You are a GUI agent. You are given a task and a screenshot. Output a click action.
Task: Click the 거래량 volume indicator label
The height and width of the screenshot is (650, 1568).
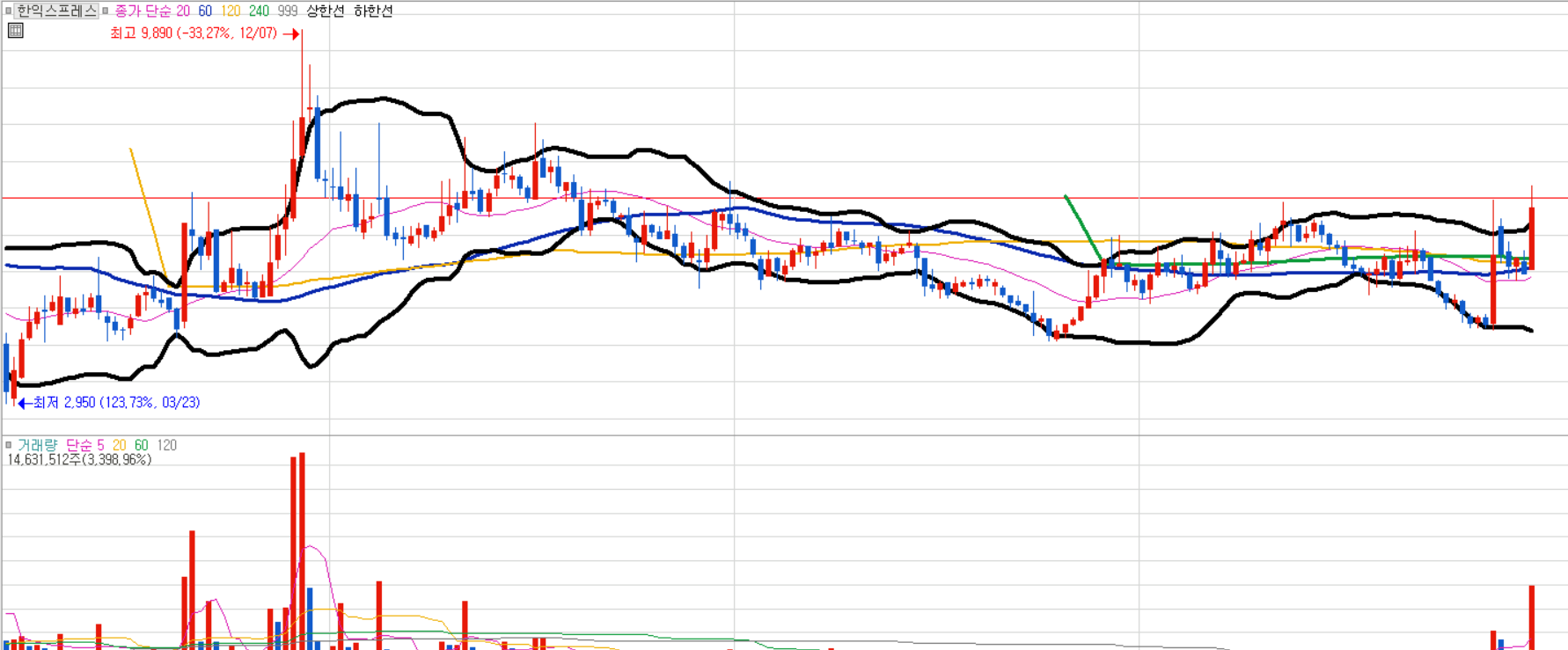click(x=37, y=445)
